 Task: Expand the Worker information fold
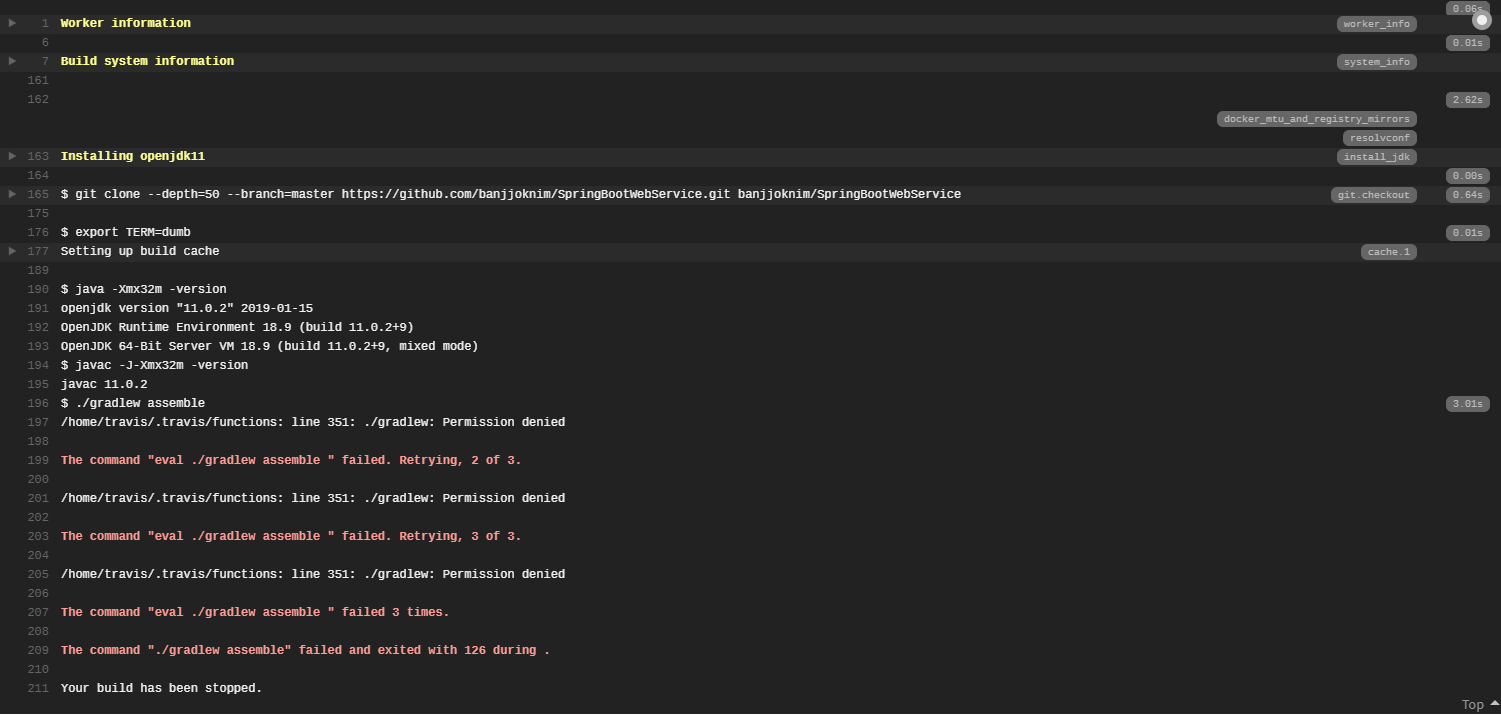tap(12, 23)
